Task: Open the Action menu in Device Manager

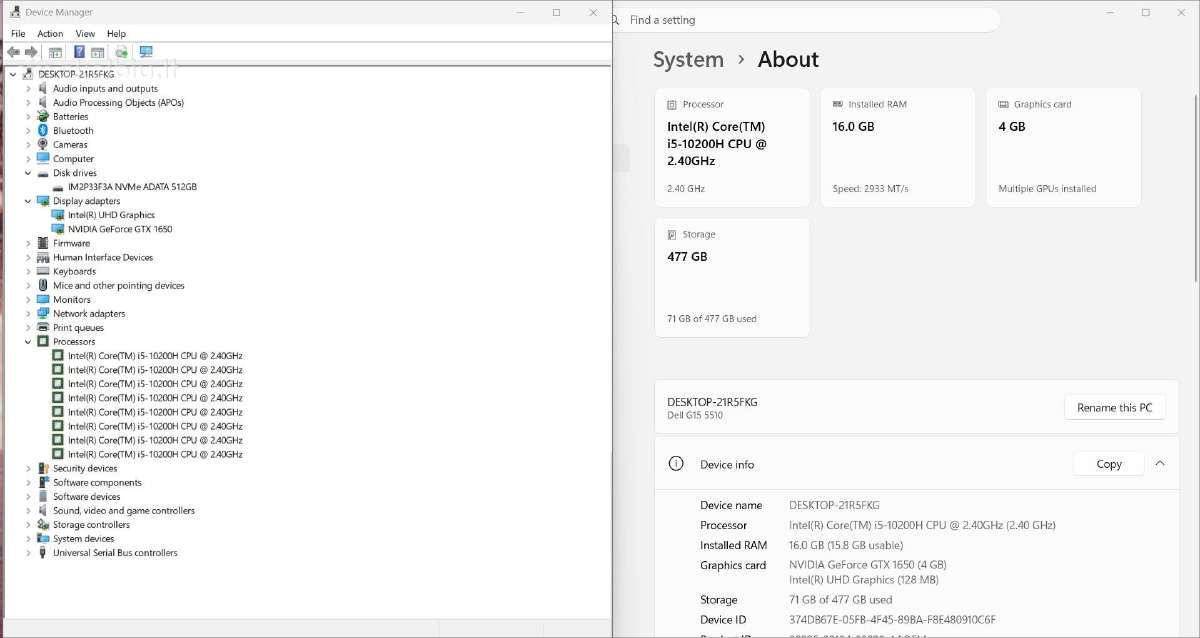Action: 50,33
